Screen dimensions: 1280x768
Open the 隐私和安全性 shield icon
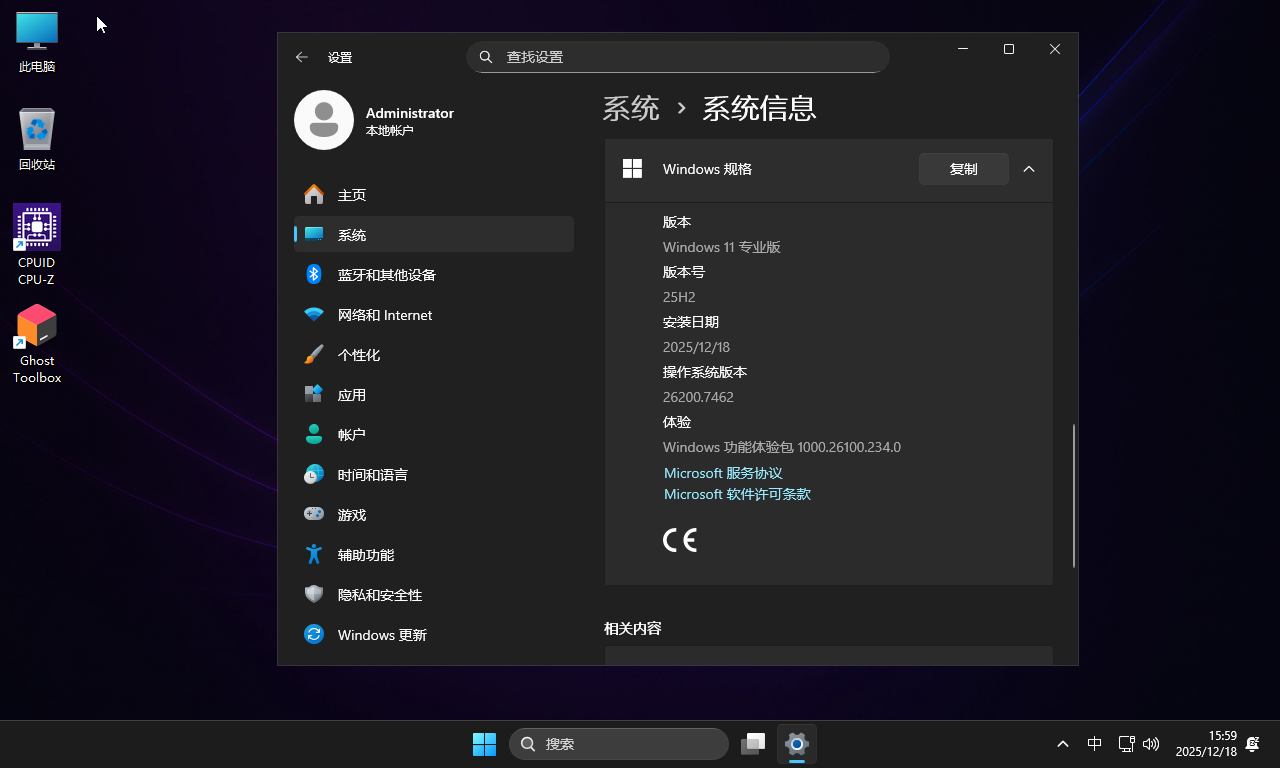point(314,595)
